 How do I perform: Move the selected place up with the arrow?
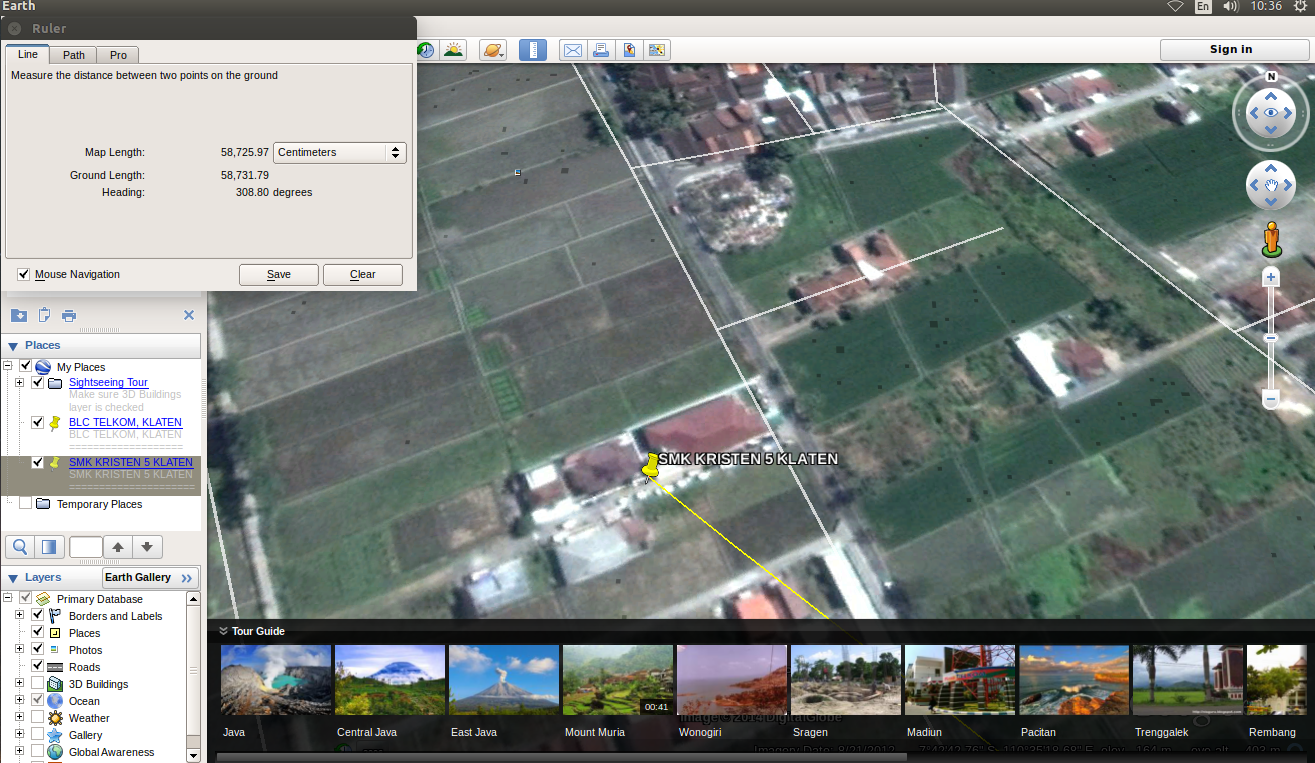(118, 547)
